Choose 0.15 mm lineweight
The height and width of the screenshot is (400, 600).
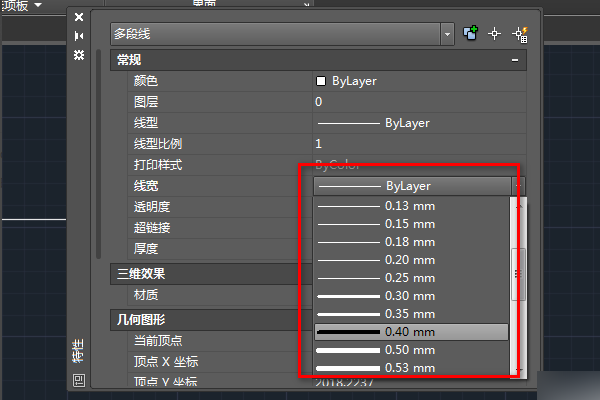[x=411, y=224]
